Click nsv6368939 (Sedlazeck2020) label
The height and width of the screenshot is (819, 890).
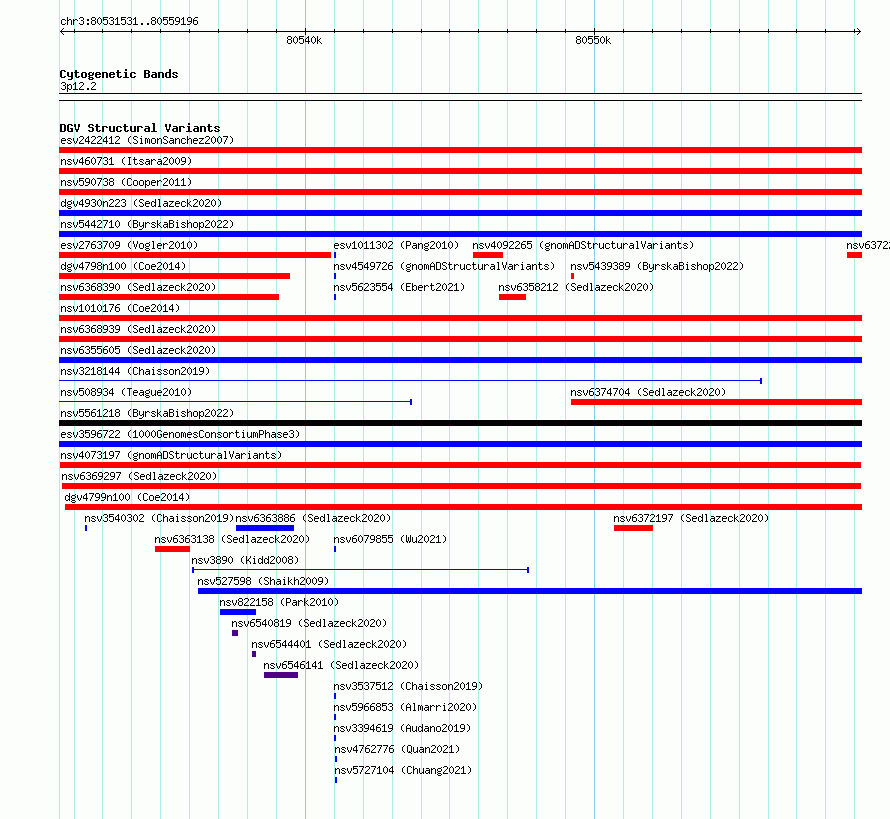138,329
